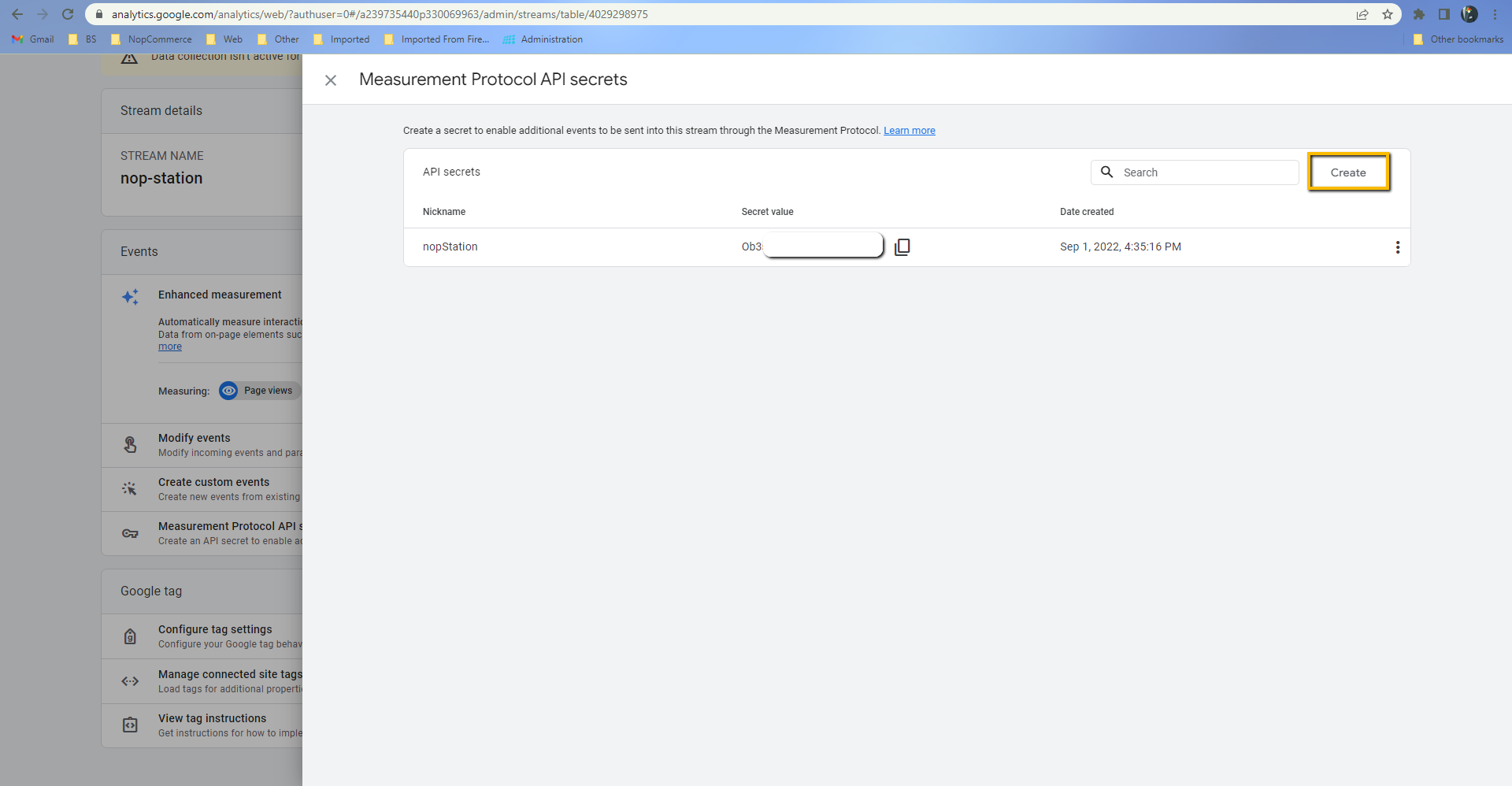Click the Configure tag settings bag icon

[x=130, y=636]
